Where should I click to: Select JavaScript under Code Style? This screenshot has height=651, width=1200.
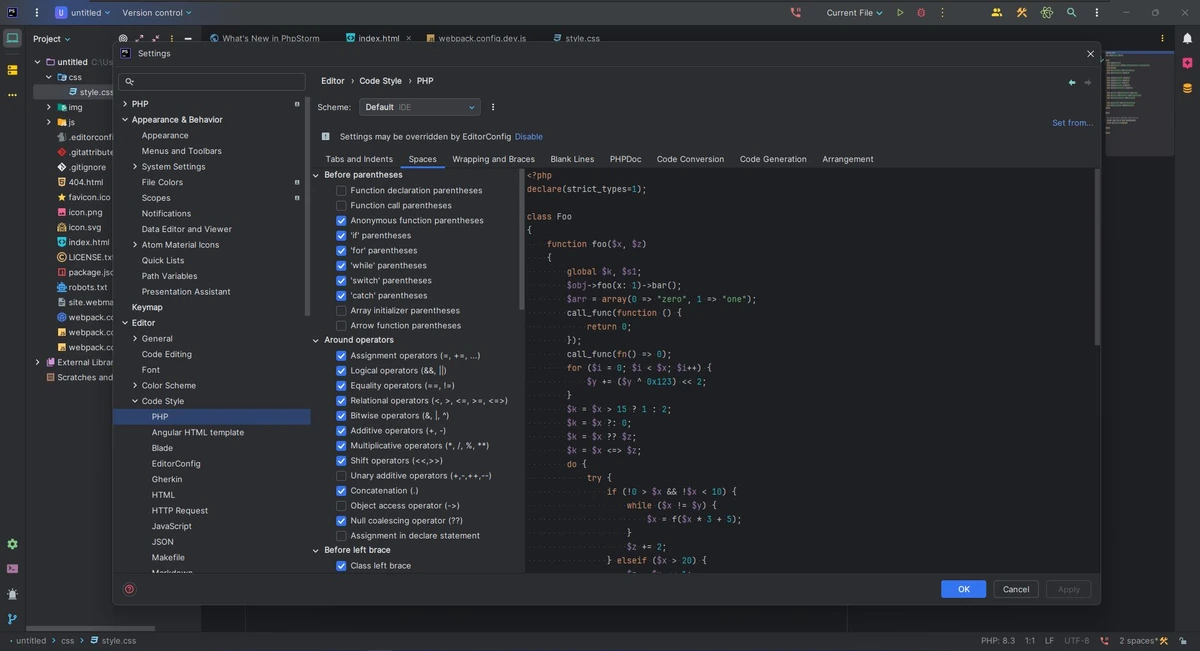click(172, 526)
